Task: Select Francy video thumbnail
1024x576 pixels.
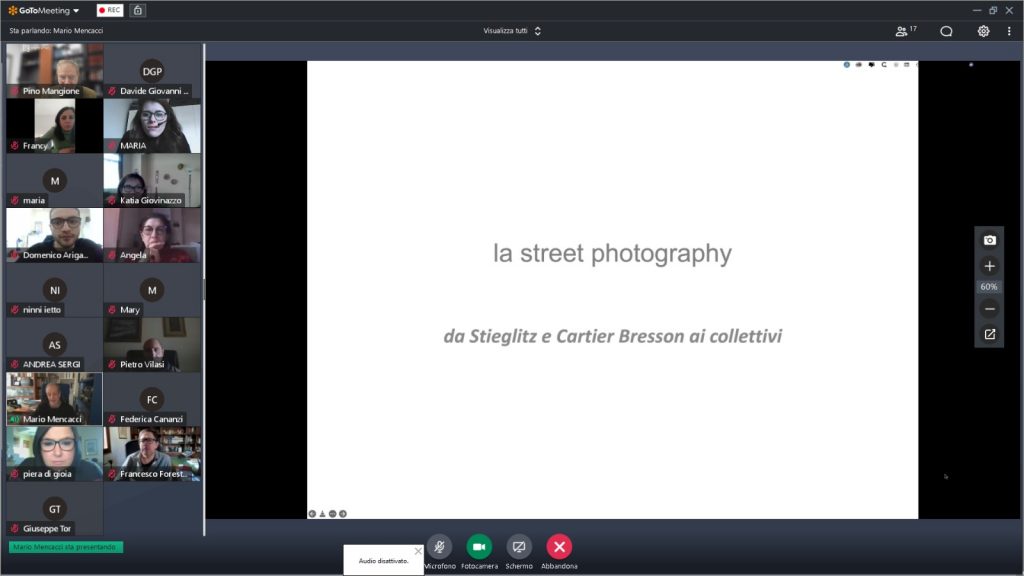Action: pos(54,125)
